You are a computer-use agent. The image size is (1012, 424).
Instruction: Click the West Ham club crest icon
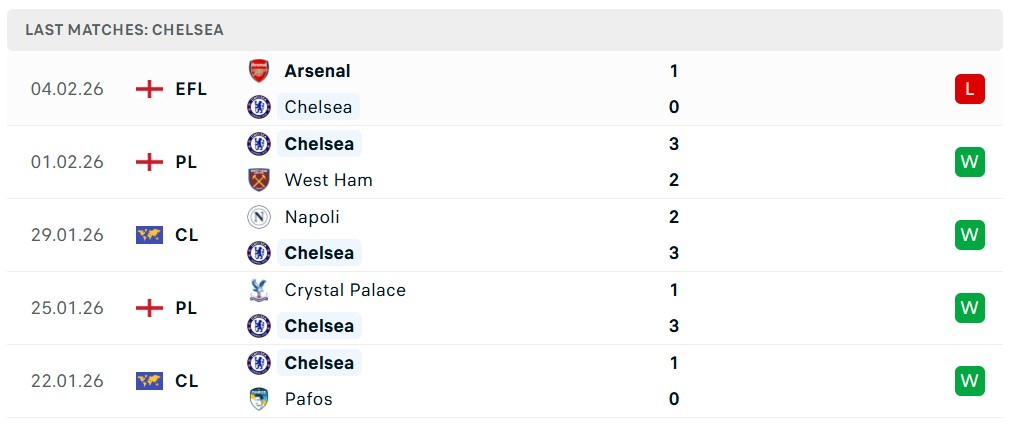coord(259,180)
